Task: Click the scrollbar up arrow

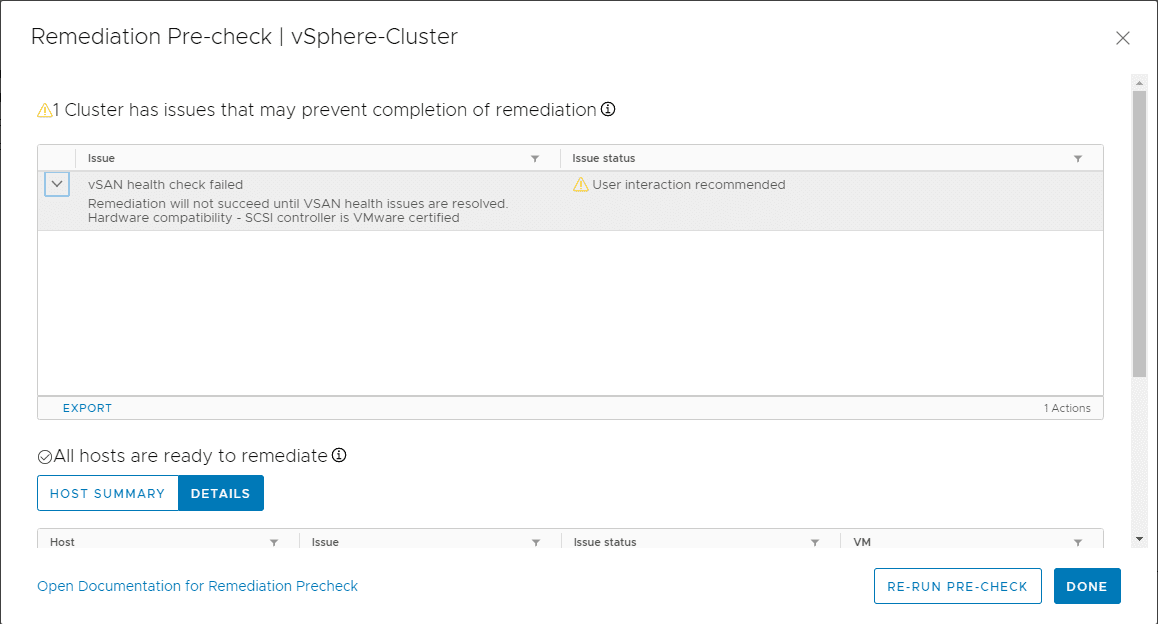Action: pyautogui.click(x=1139, y=81)
